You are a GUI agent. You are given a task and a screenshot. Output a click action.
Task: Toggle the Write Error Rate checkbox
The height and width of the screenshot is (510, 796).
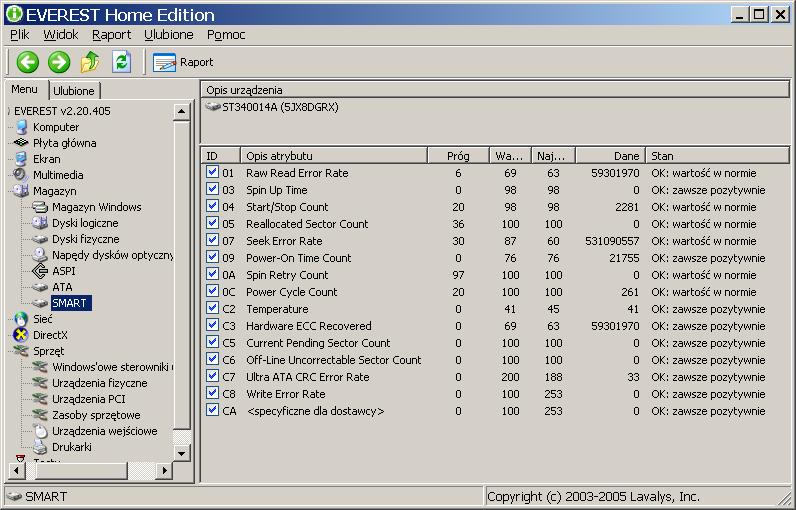(x=212, y=393)
